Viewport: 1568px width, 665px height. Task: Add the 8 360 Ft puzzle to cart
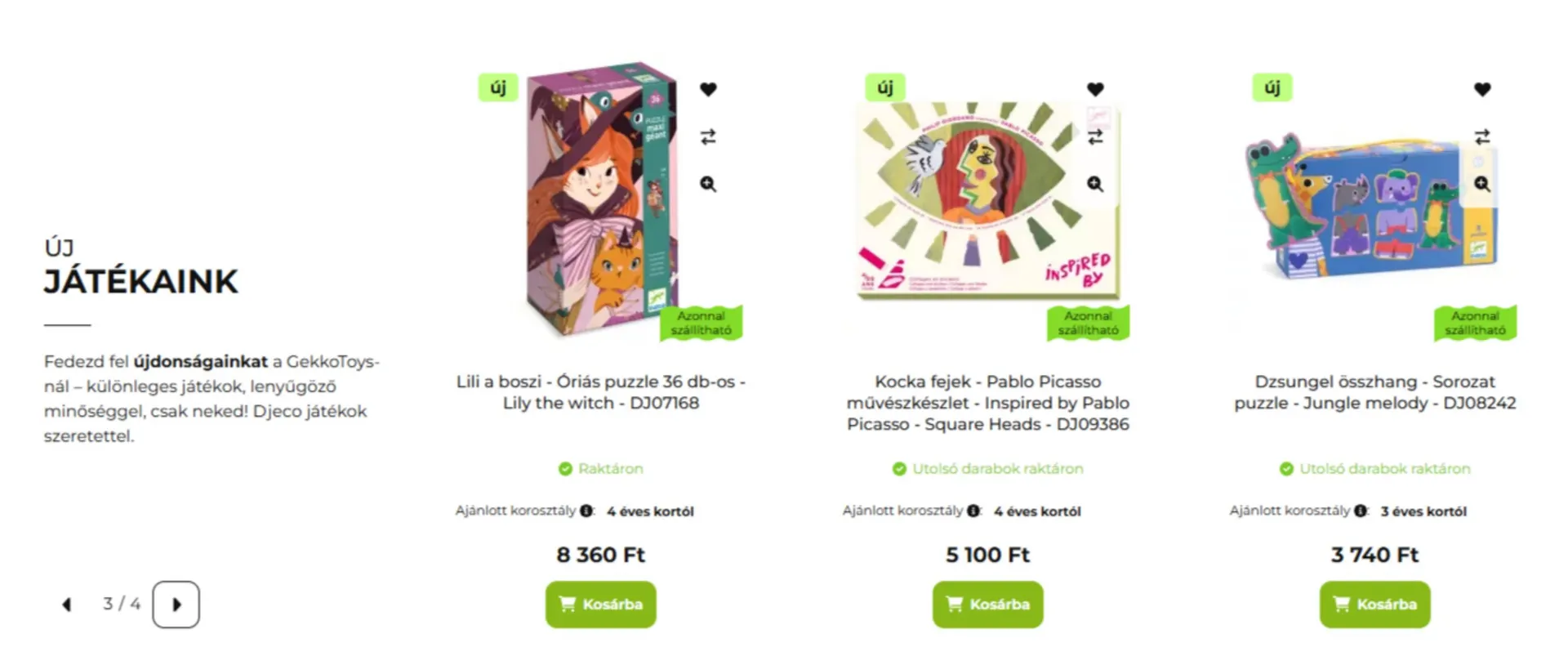(601, 605)
